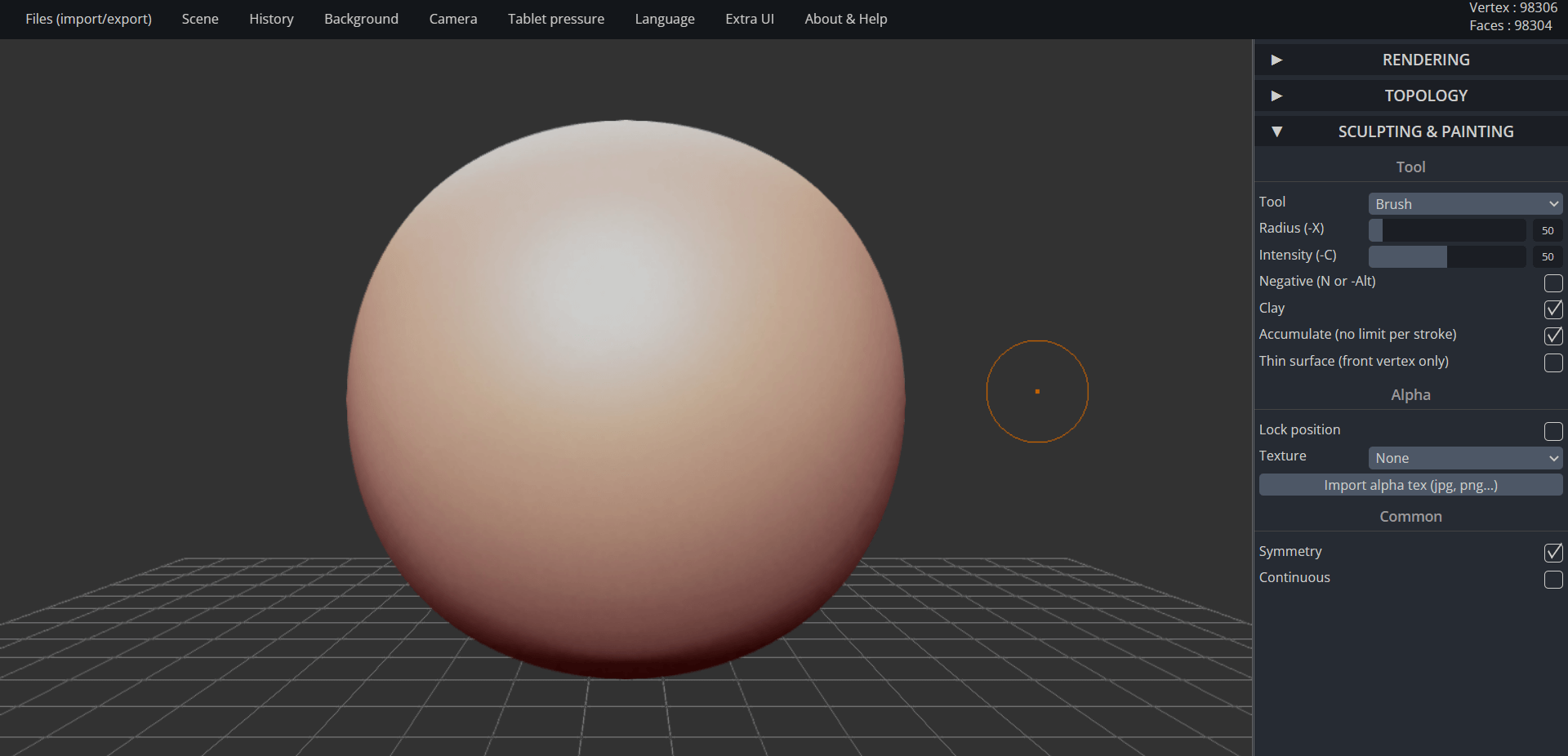Enable the Negative (N or -Alt) checkbox
Image resolution: width=1568 pixels, height=756 pixels.
1553,283
